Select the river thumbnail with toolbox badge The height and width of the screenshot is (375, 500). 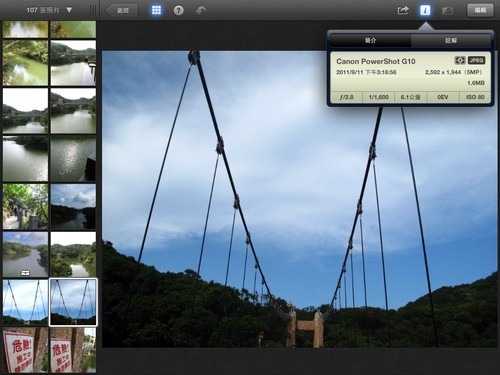25,254
